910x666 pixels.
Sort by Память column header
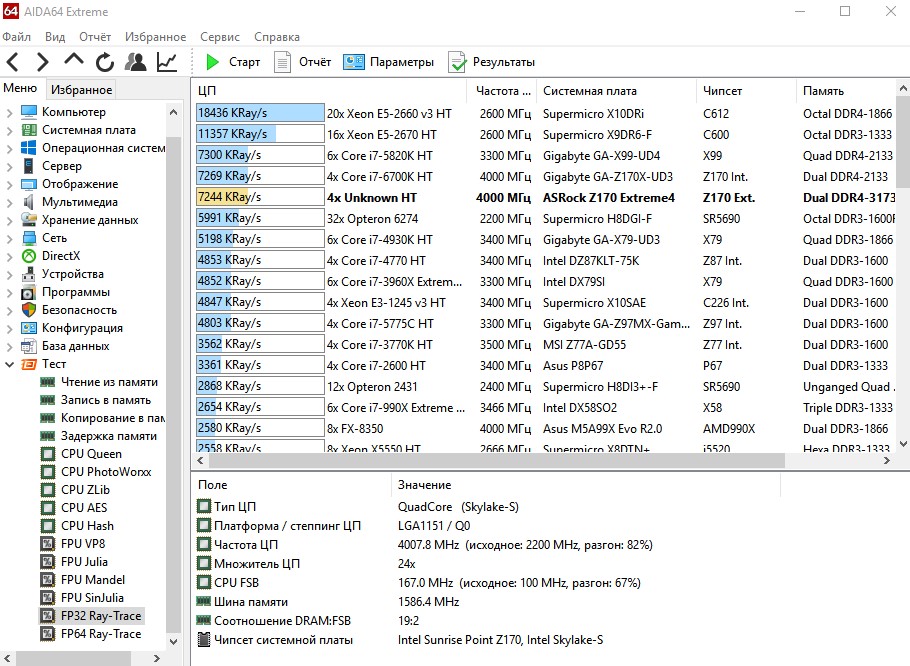point(847,91)
